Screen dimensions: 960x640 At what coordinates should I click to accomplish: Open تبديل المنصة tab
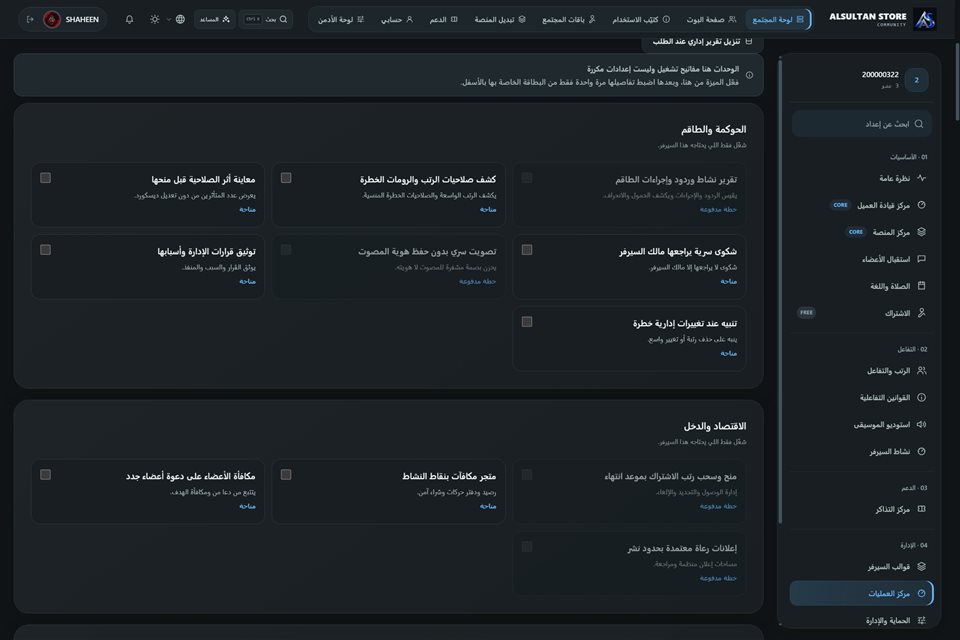coord(500,20)
